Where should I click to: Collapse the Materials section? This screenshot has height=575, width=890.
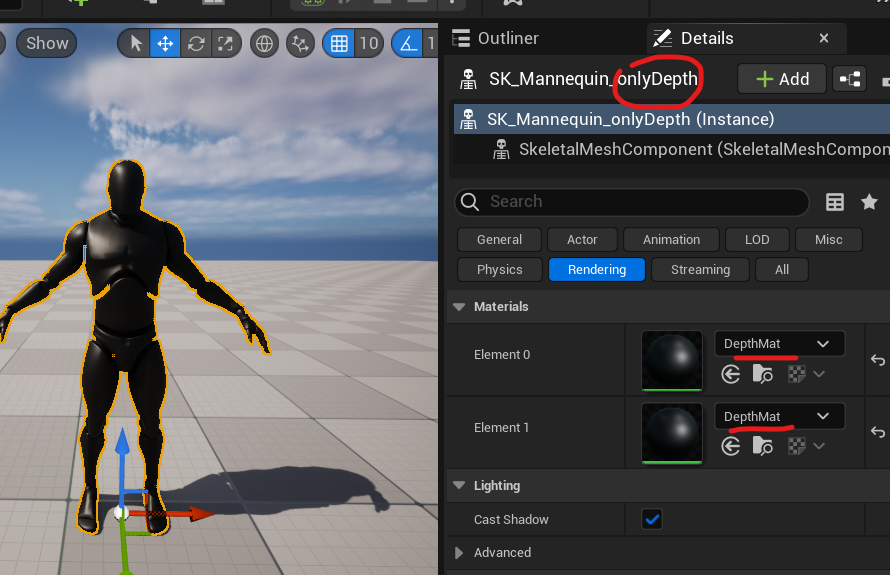(x=459, y=307)
